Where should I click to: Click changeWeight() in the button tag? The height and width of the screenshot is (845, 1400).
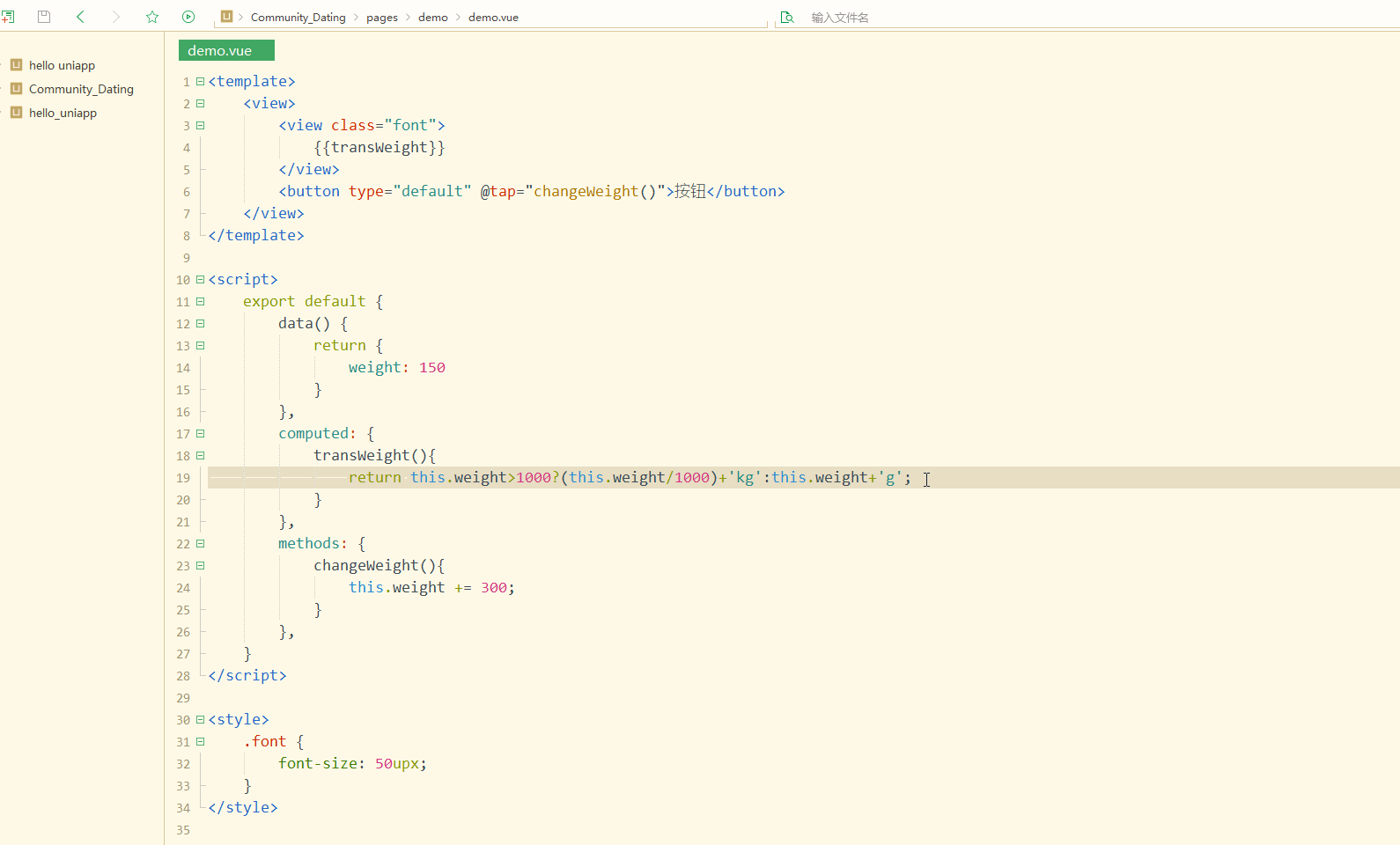pos(595,191)
